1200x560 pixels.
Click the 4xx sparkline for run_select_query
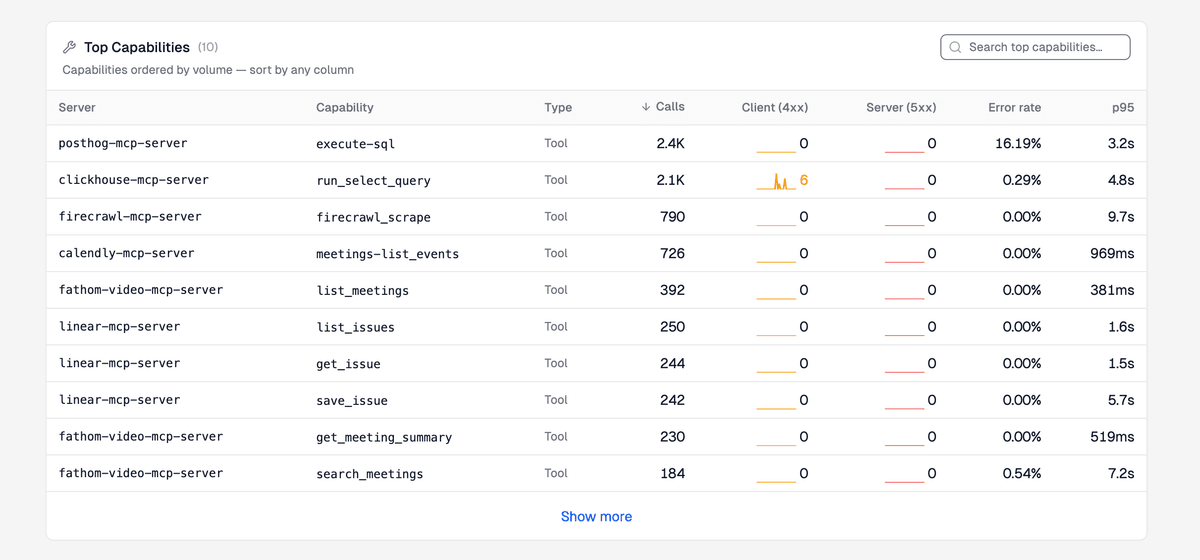click(776, 181)
